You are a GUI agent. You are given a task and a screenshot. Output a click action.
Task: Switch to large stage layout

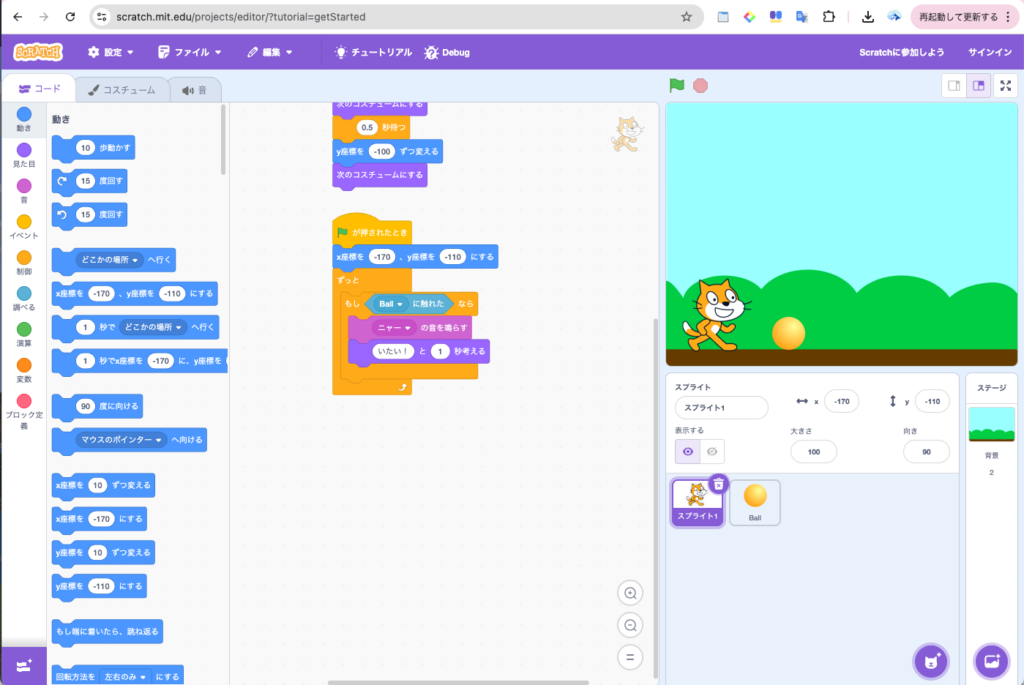[x=978, y=86]
